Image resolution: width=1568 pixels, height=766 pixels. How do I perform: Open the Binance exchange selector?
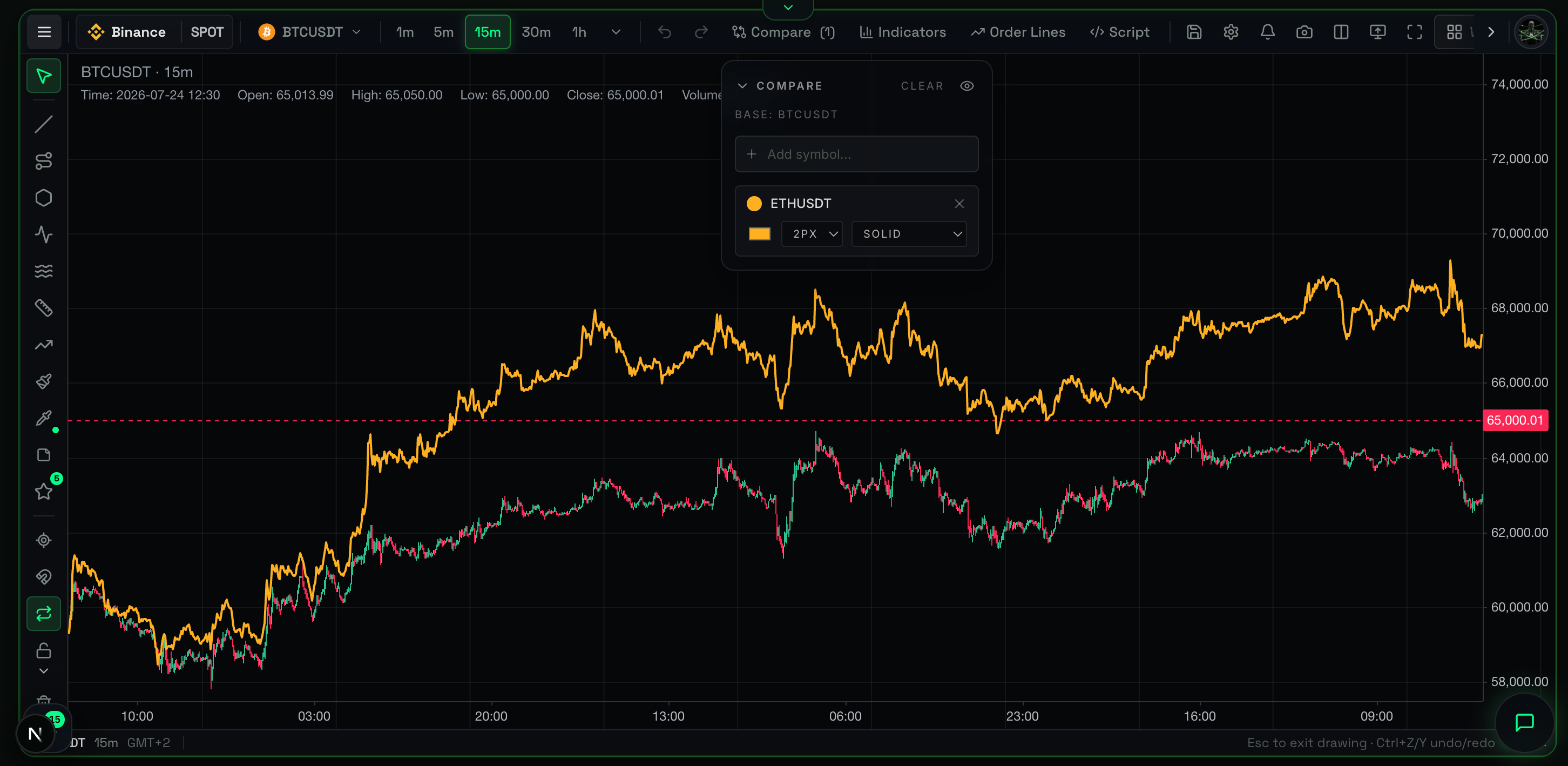coord(128,32)
